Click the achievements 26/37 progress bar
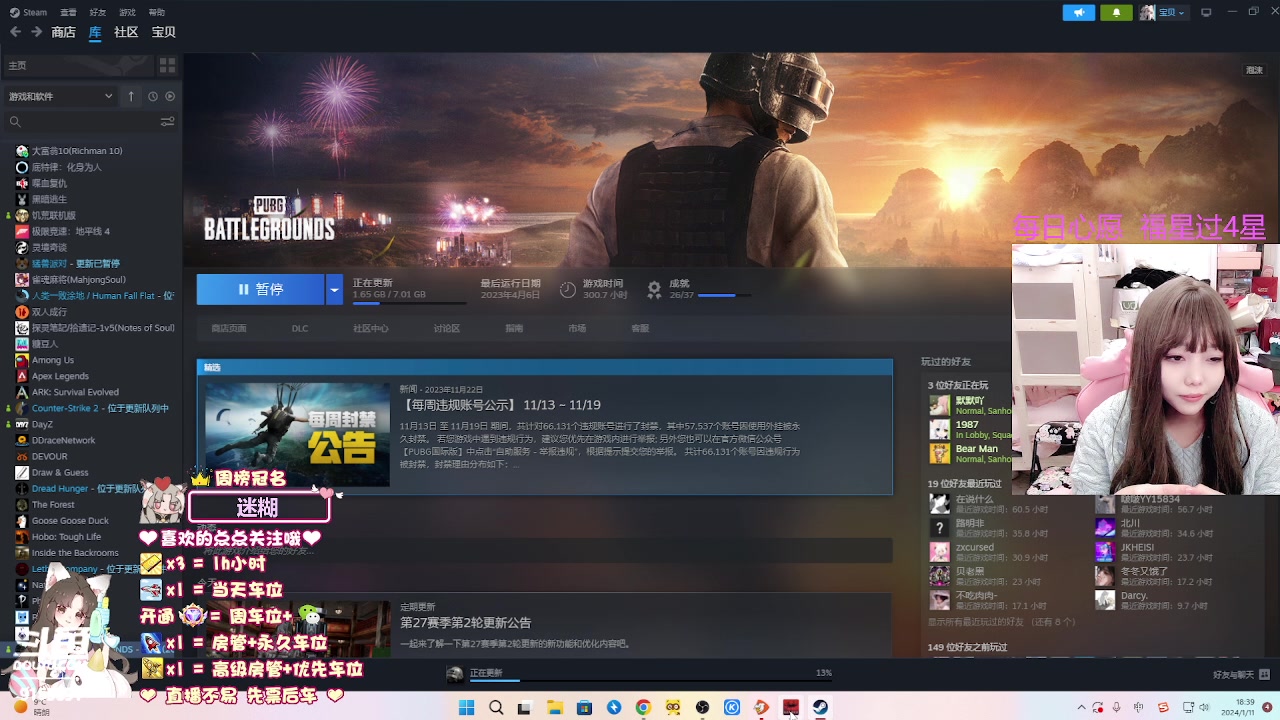Viewport: 1280px width, 720px height. [724, 296]
